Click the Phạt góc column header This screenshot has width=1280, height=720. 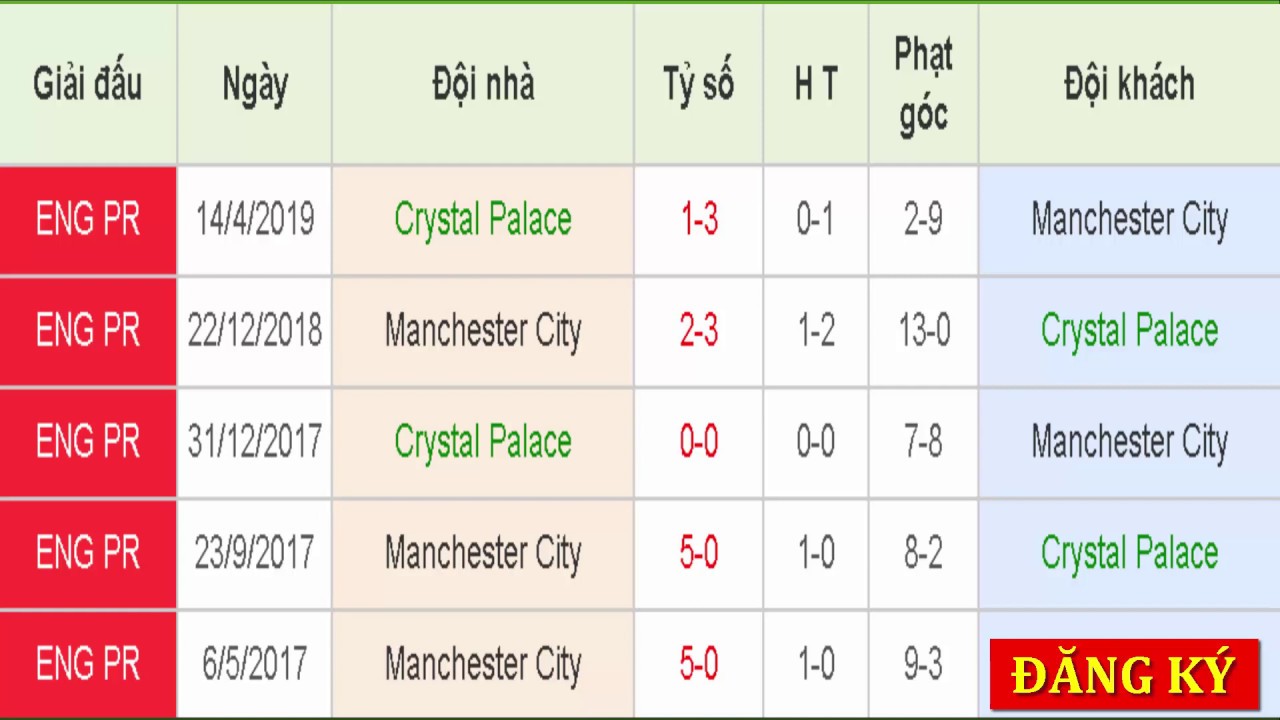click(x=923, y=84)
